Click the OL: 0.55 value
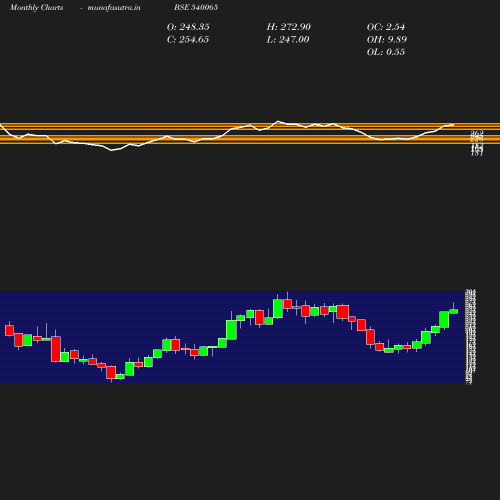Image resolution: width=500 pixels, height=500 pixels. click(386, 52)
